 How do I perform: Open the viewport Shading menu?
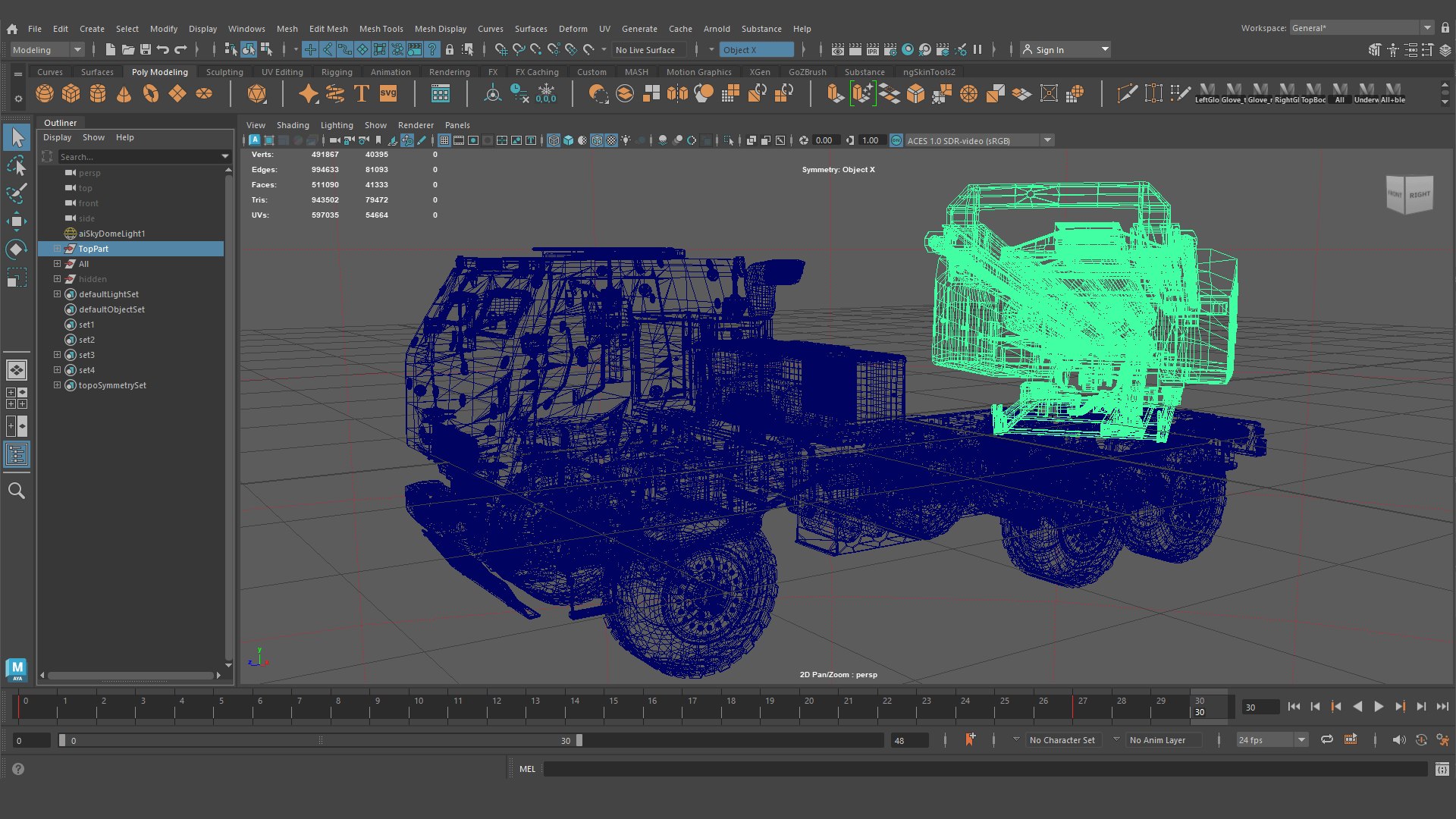pyautogui.click(x=293, y=125)
